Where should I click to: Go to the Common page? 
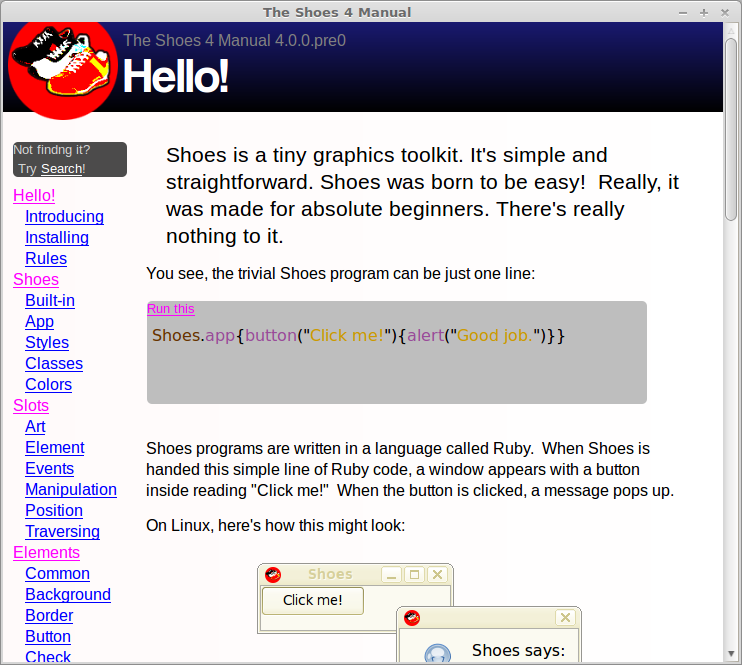57,573
